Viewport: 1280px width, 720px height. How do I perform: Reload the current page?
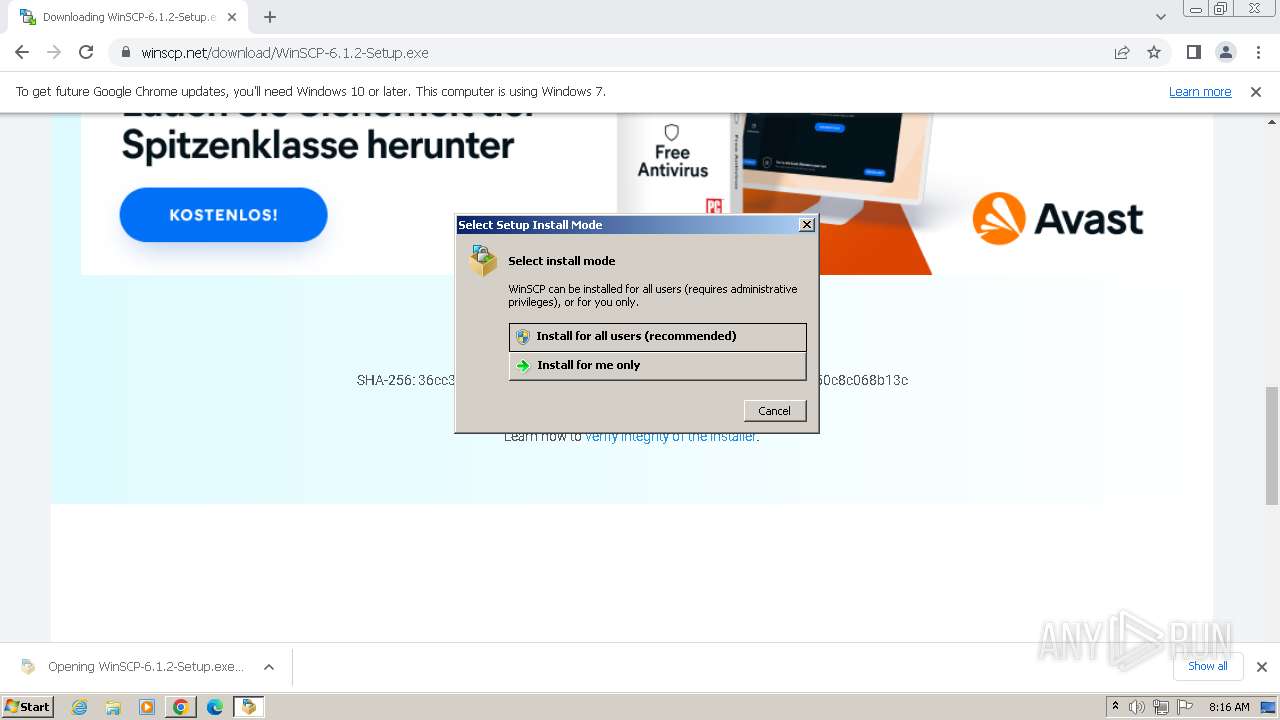point(86,53)
